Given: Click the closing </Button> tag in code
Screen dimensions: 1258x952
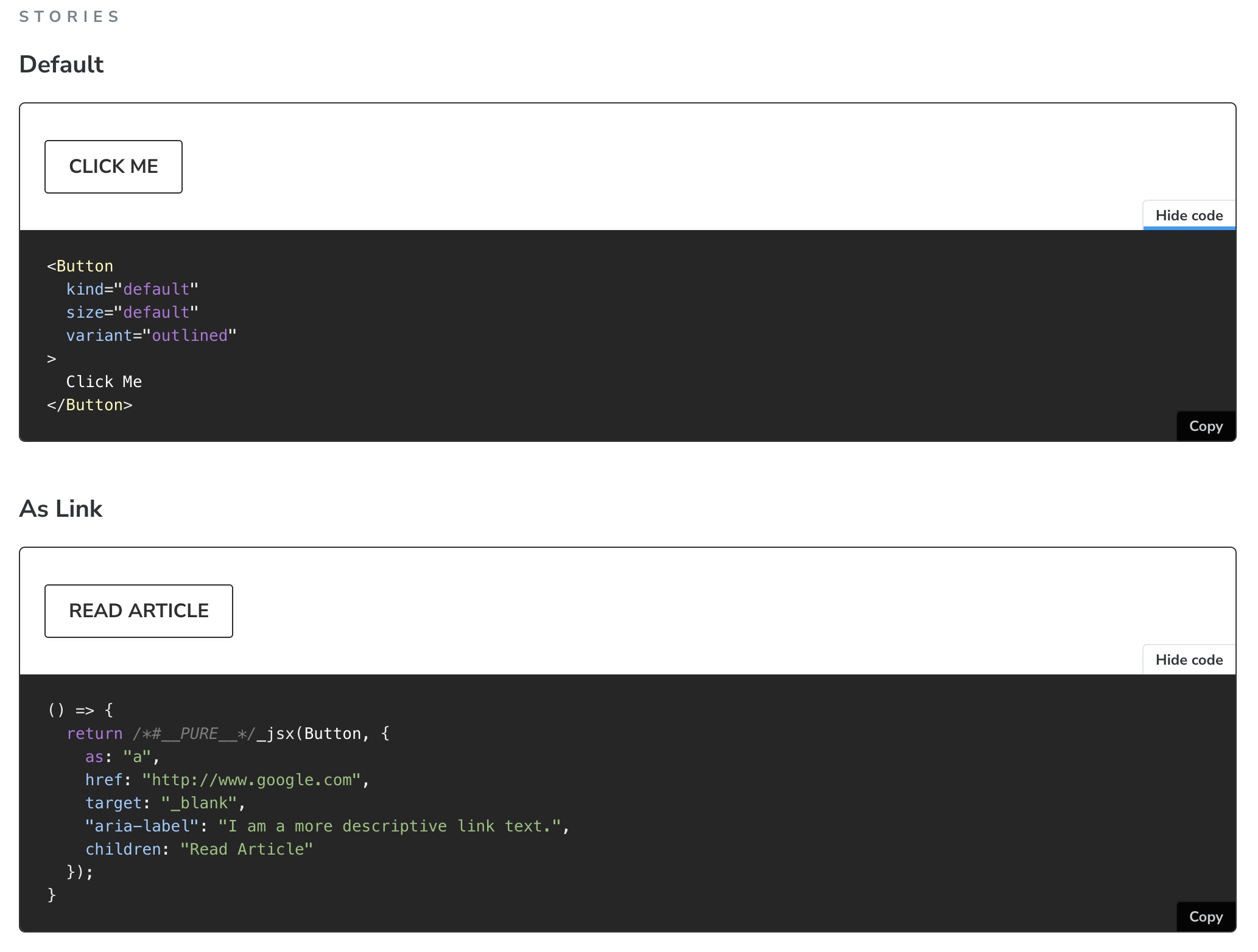Looking at the screenshot, I should point(90,405).
